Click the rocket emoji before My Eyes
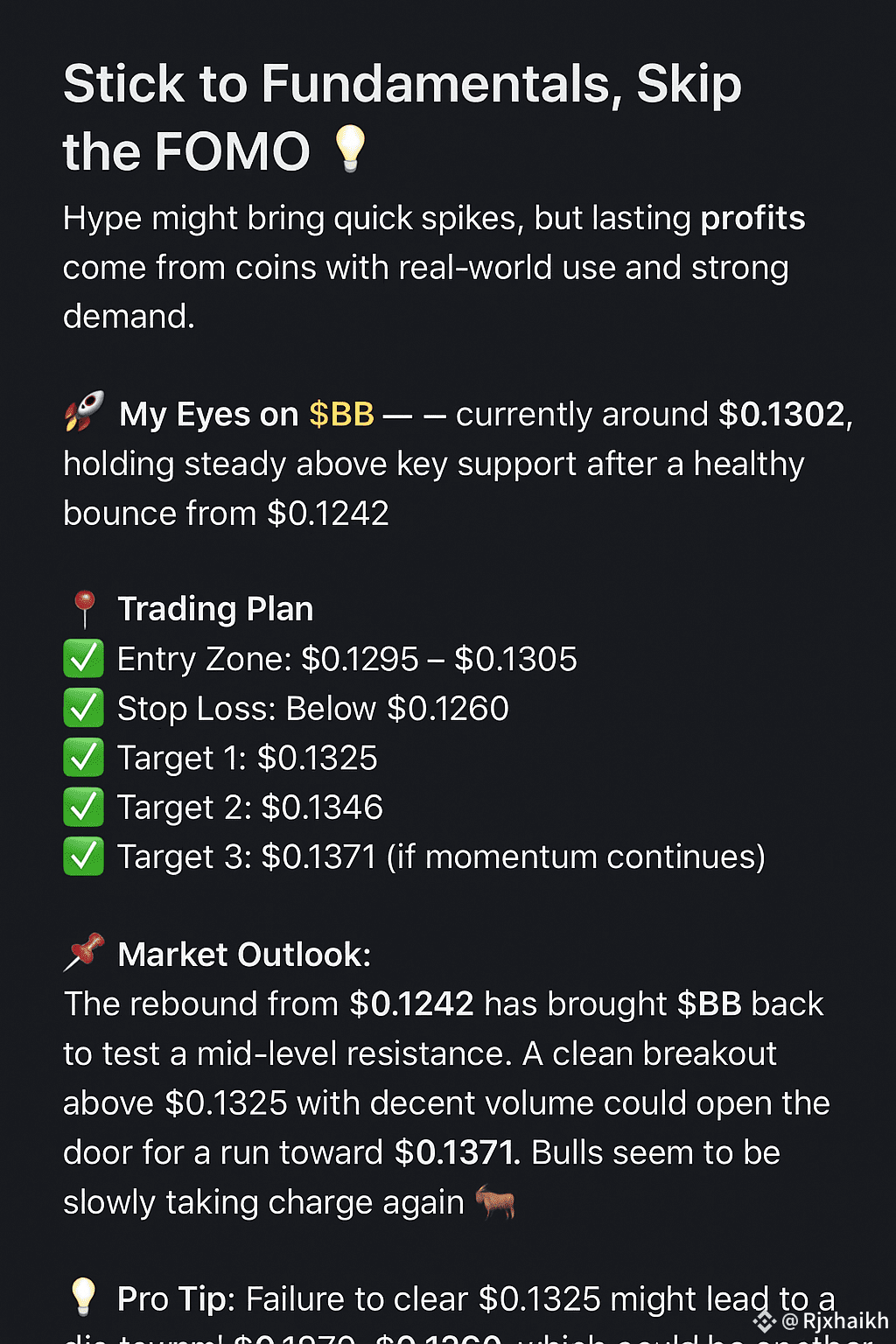This screenshot has width=896, height=1344. 84,411
